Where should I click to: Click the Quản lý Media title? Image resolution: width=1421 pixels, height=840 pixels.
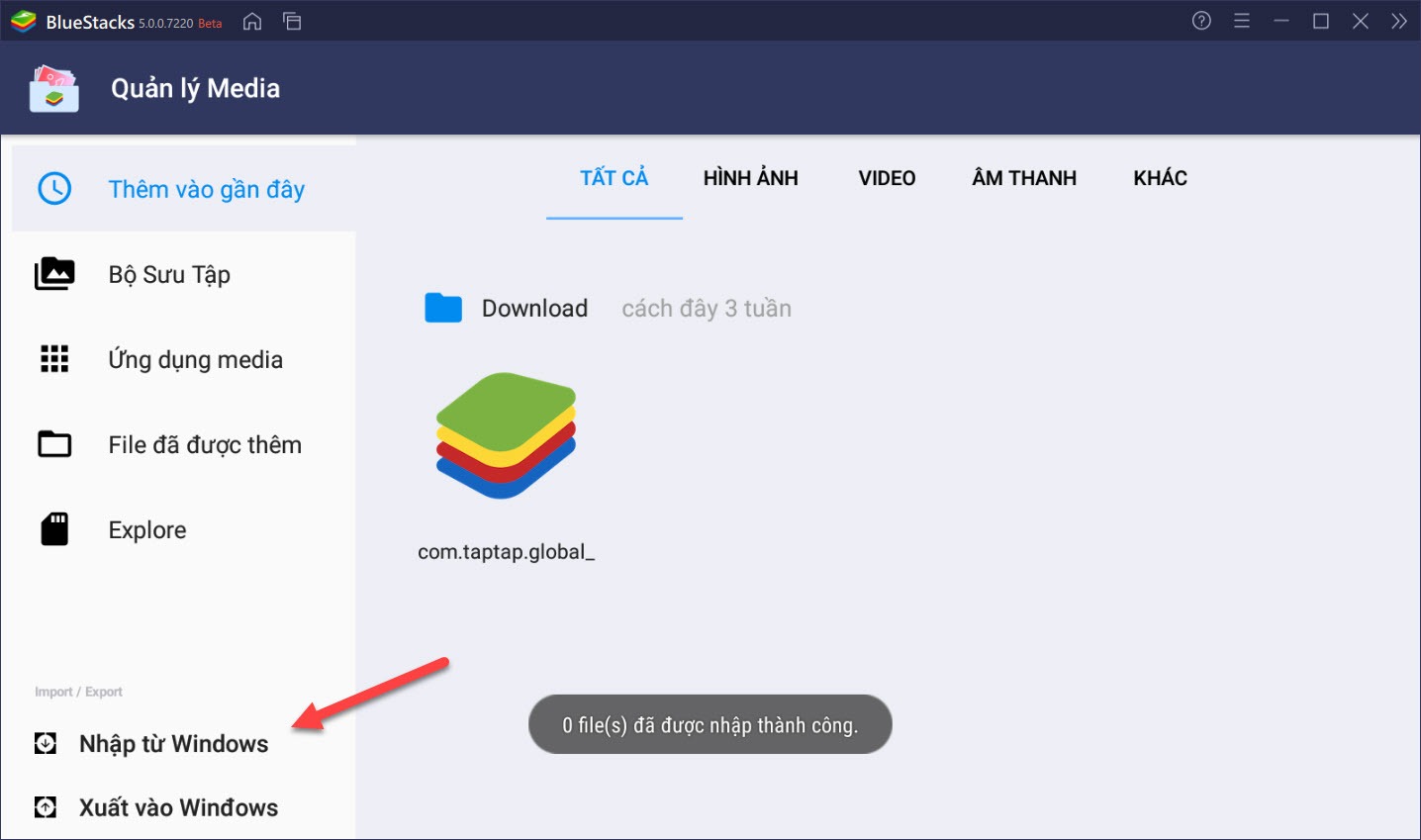(196, 89)
